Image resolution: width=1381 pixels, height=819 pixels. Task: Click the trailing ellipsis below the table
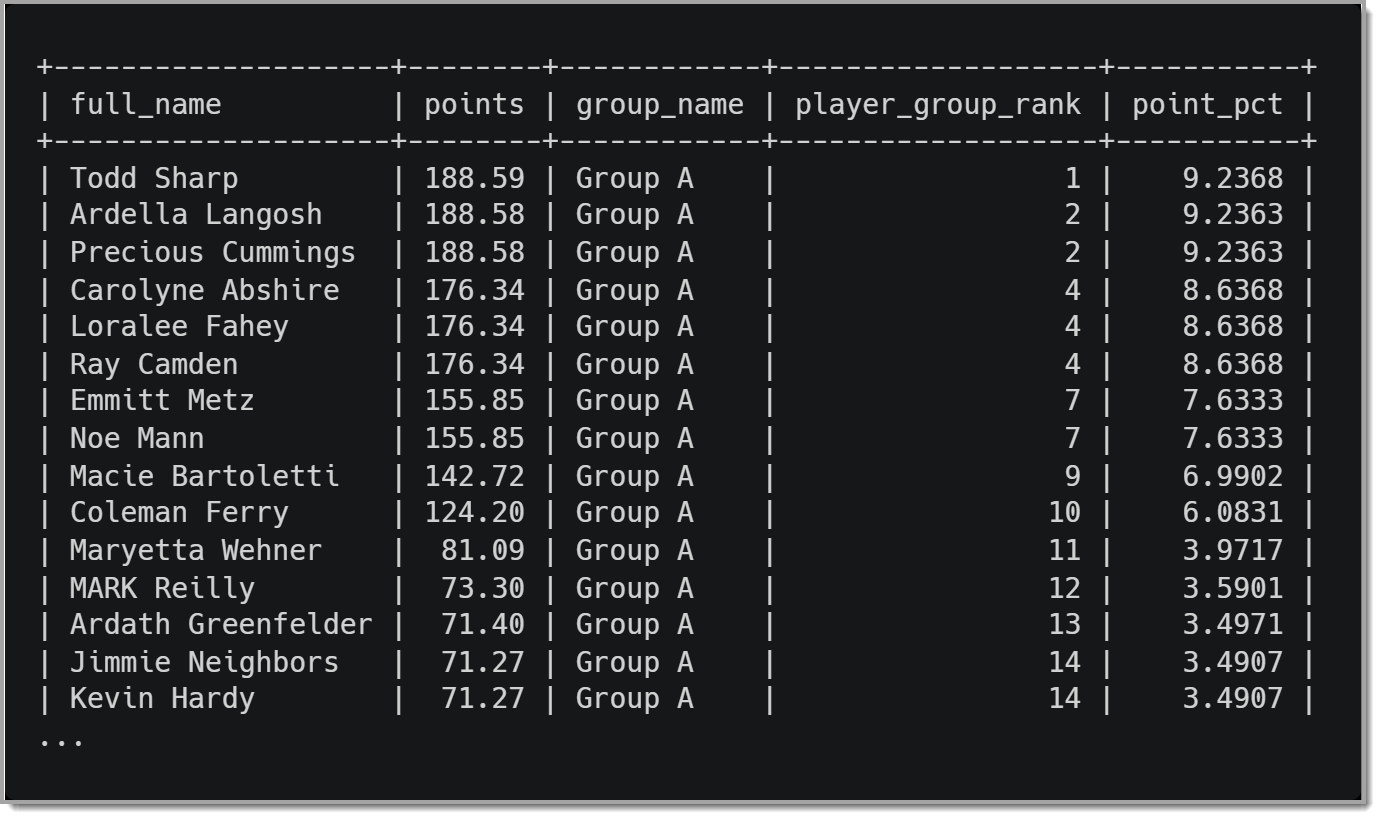pyautogui.click(x=61, y=741)
